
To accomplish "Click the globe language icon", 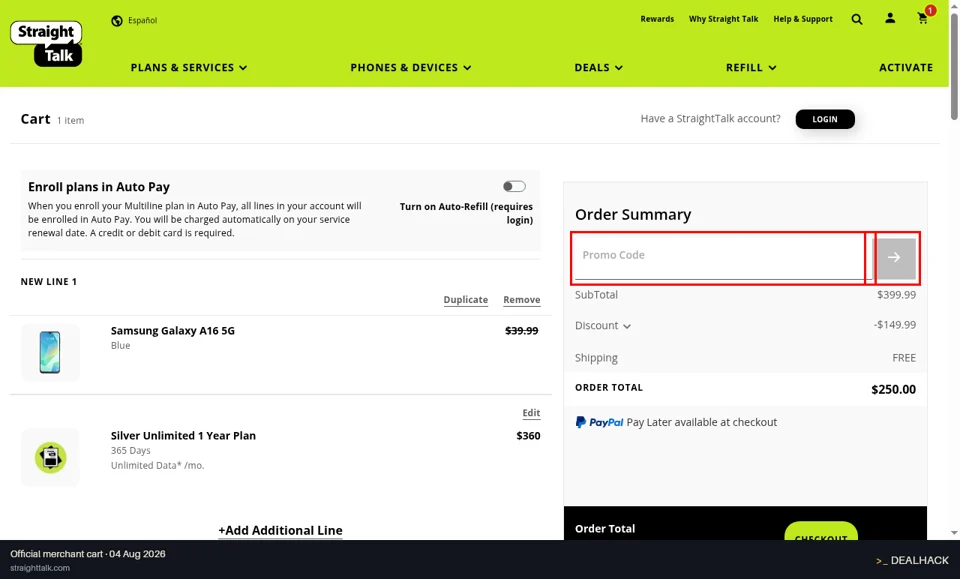I will pos(117,21).
